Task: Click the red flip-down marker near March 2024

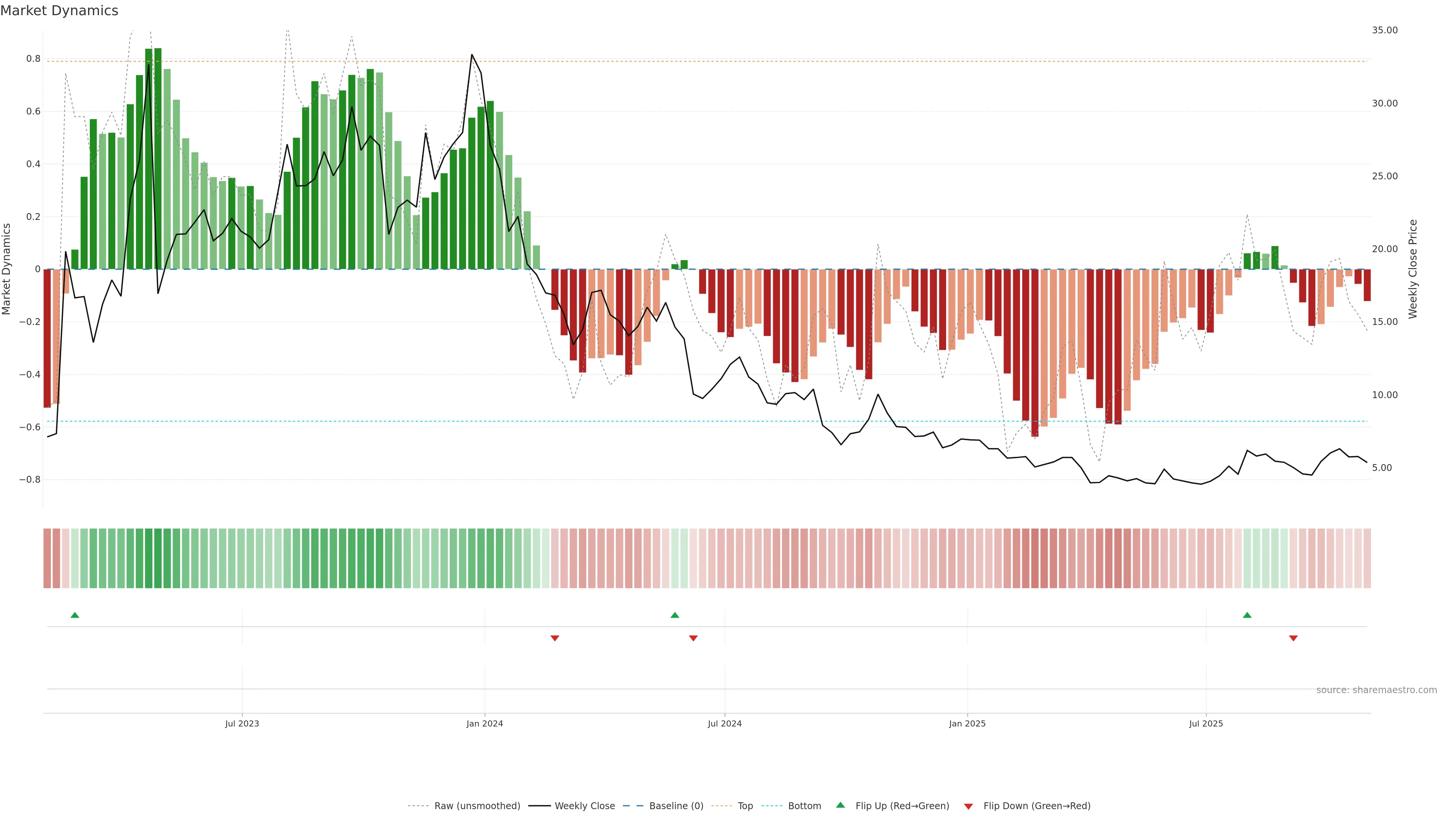Action: (x=554, y=638)
